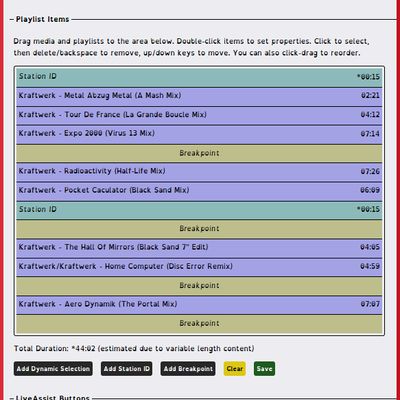Select Kraftwerk - Expo 2000 (Virus 13 Mix)
Image resolution: width=400 pixels, height=400 pixels.
[x=199, y=135]
